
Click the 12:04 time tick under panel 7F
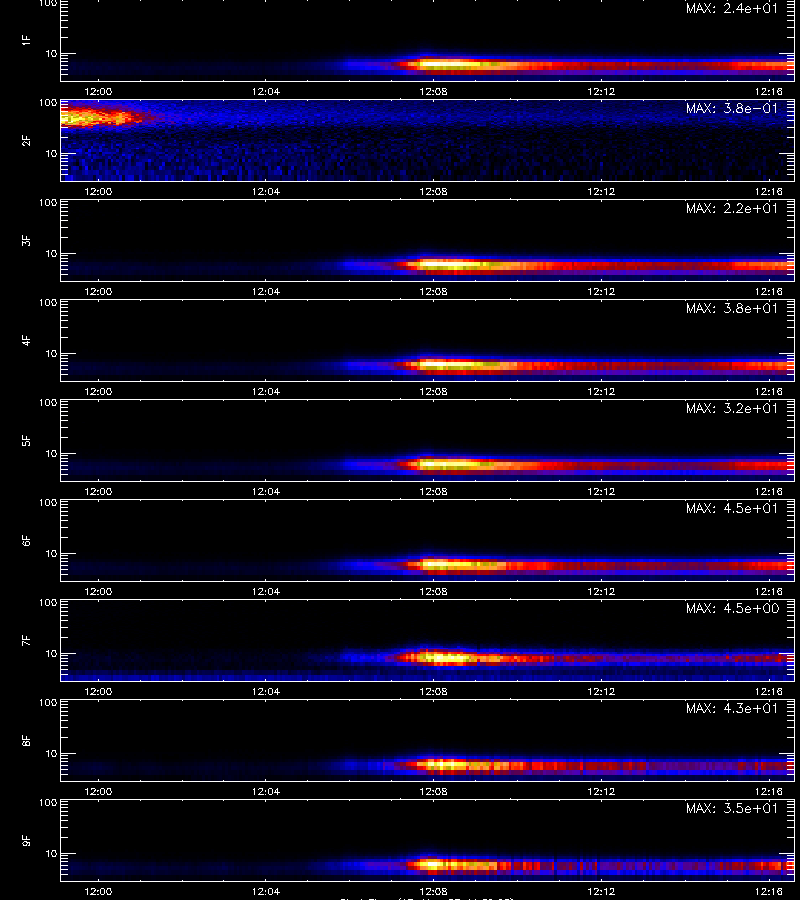[266, 691]
